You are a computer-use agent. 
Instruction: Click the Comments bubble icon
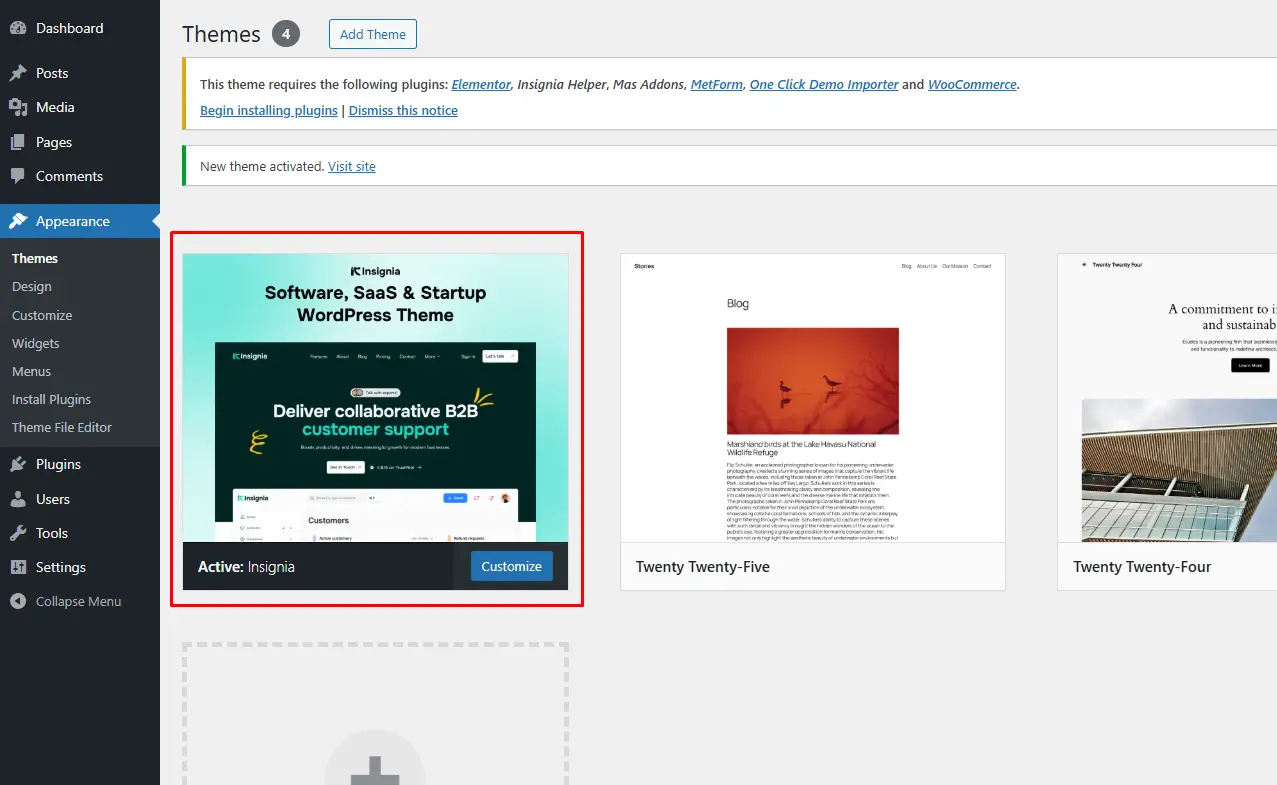click(18, 176)
